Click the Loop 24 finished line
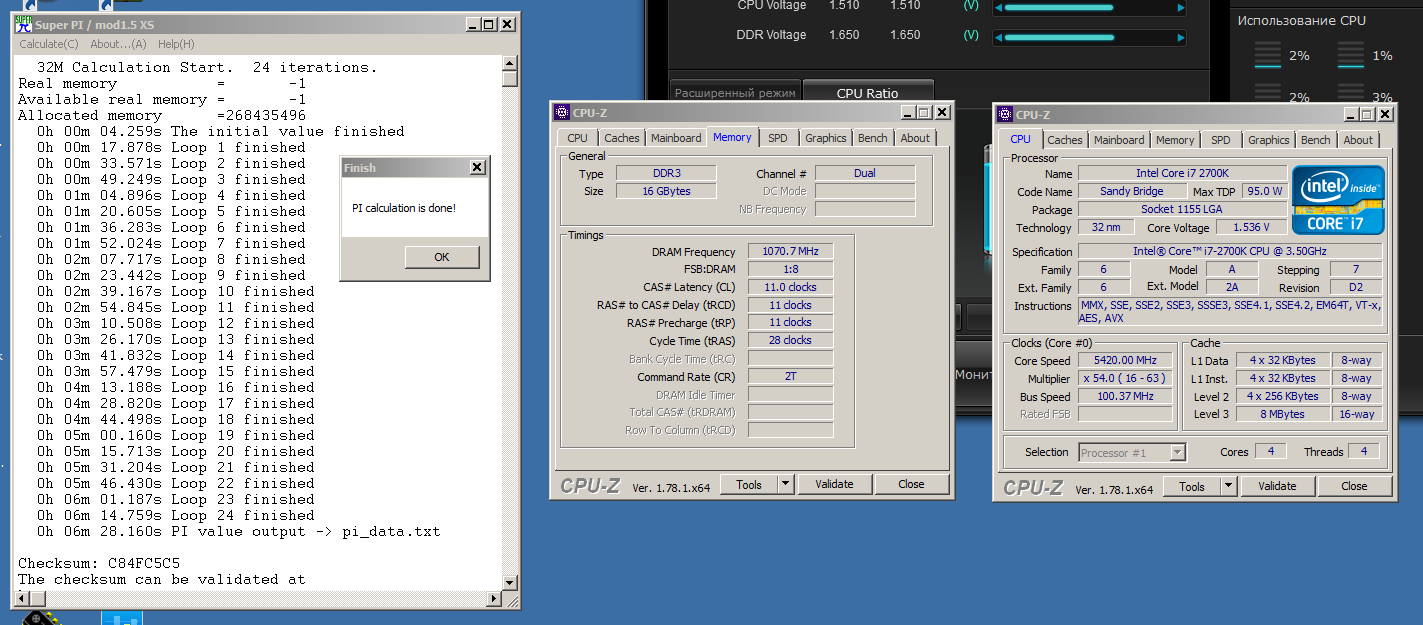The image size is (1423, 625). [175, 515]
